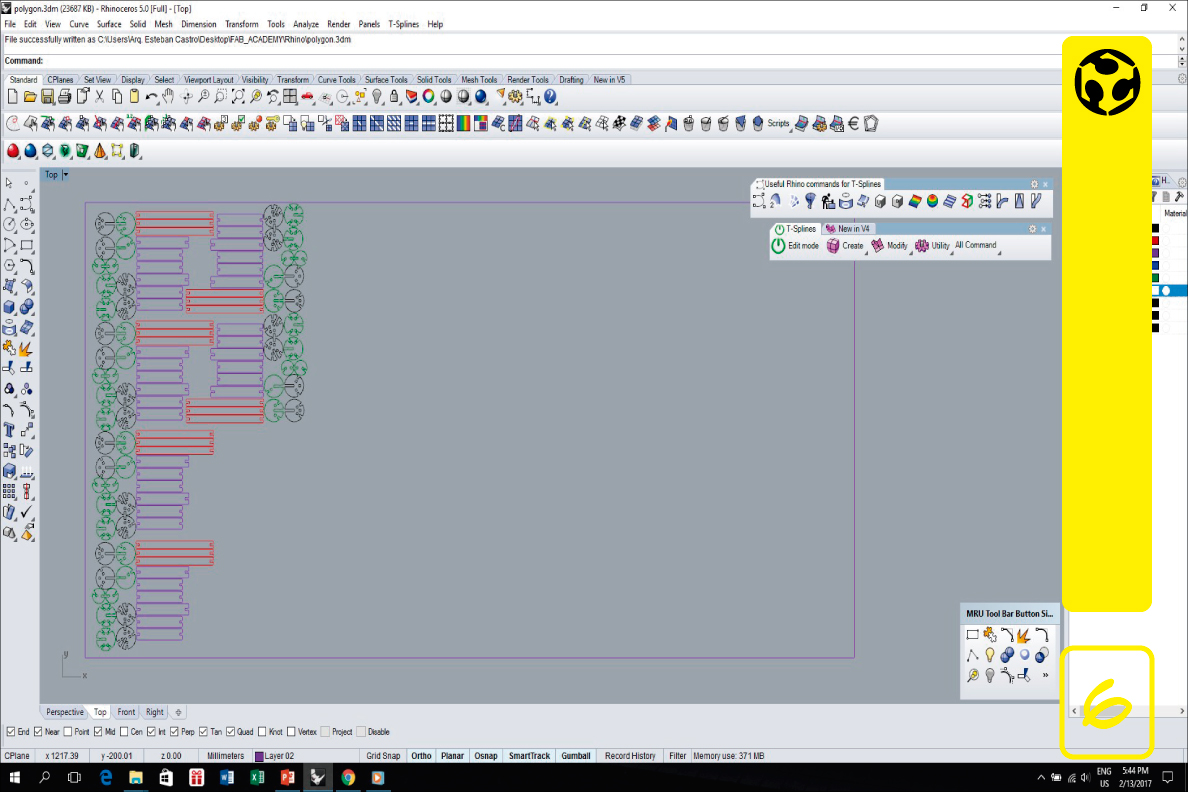The width and height of the screenshot is (1188, 792).
Task: Expand MRU toolbar overflow chevron
Action: (x=1046, y=675)
